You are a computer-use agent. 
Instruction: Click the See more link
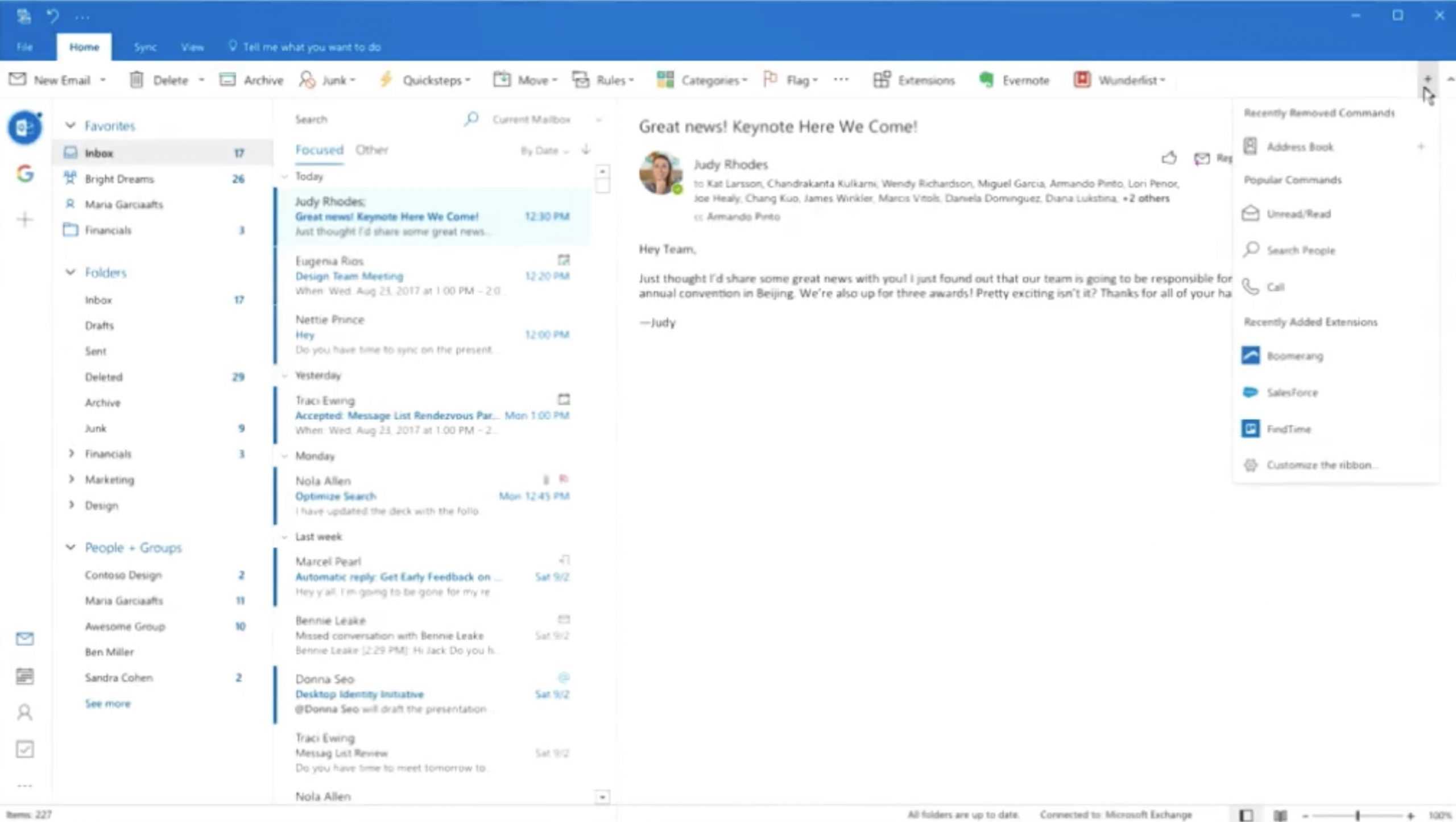[107, 704]
